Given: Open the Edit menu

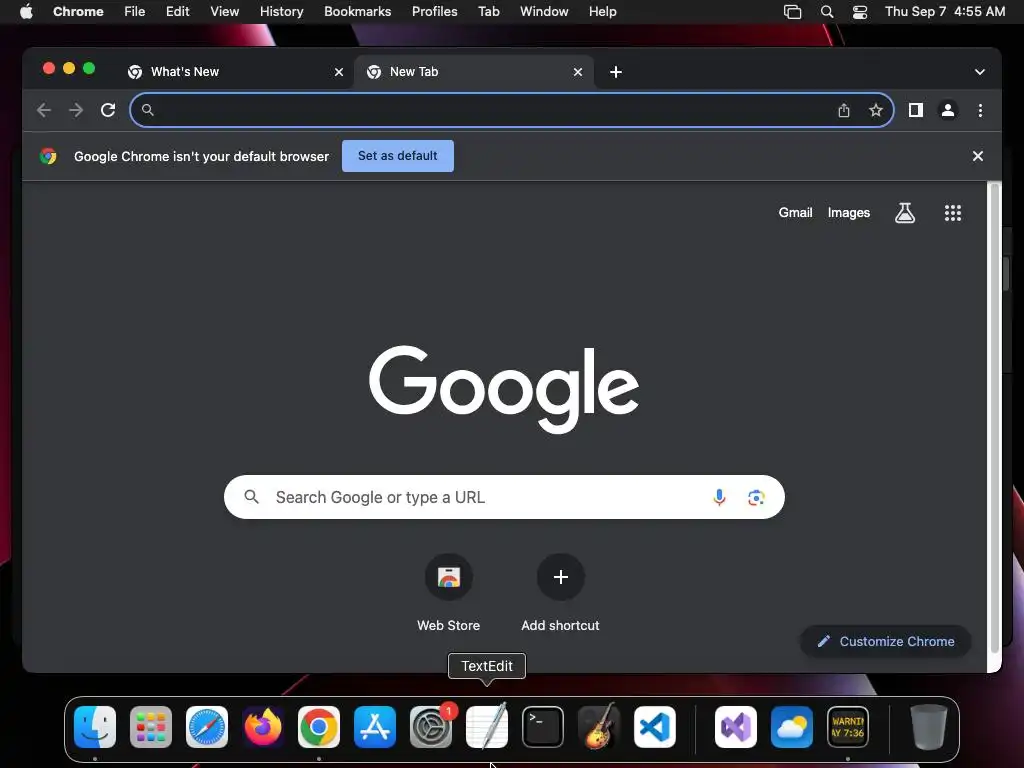Looking at the screenshot, I should 177,12.
